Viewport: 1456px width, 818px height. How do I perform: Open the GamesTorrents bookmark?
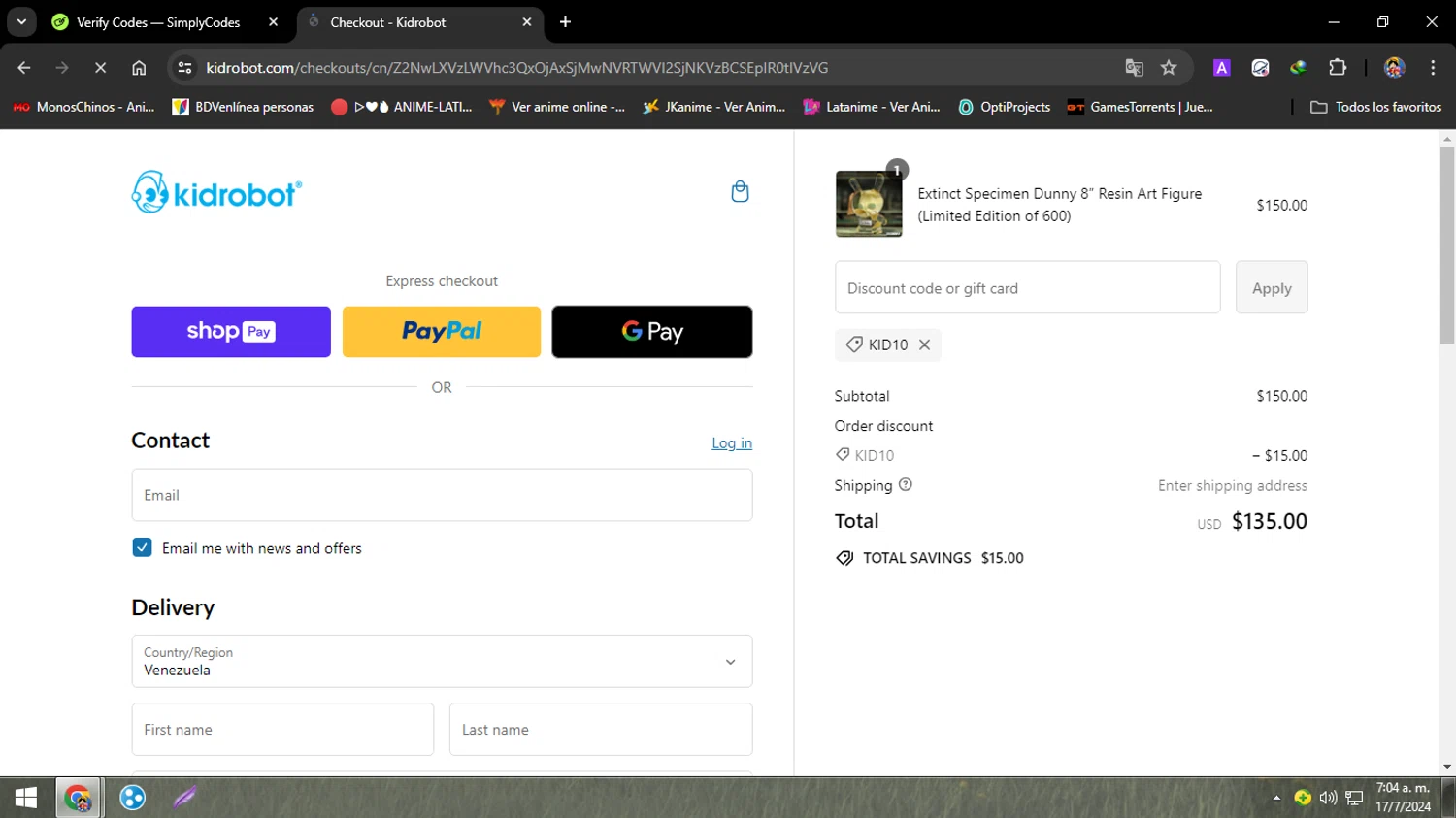click(x=1140, y=107)
